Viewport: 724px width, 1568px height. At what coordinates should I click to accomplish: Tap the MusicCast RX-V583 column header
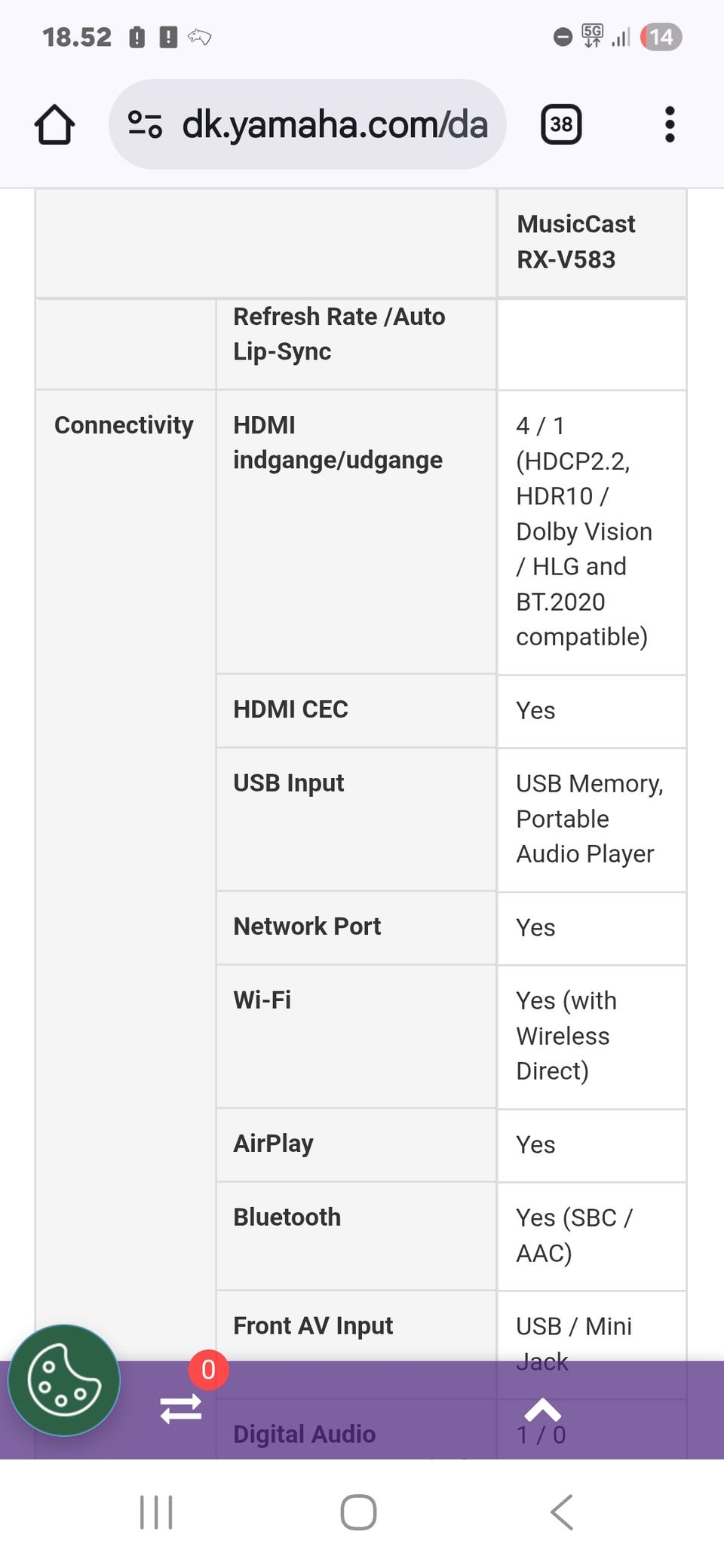[x=576, y=242]
